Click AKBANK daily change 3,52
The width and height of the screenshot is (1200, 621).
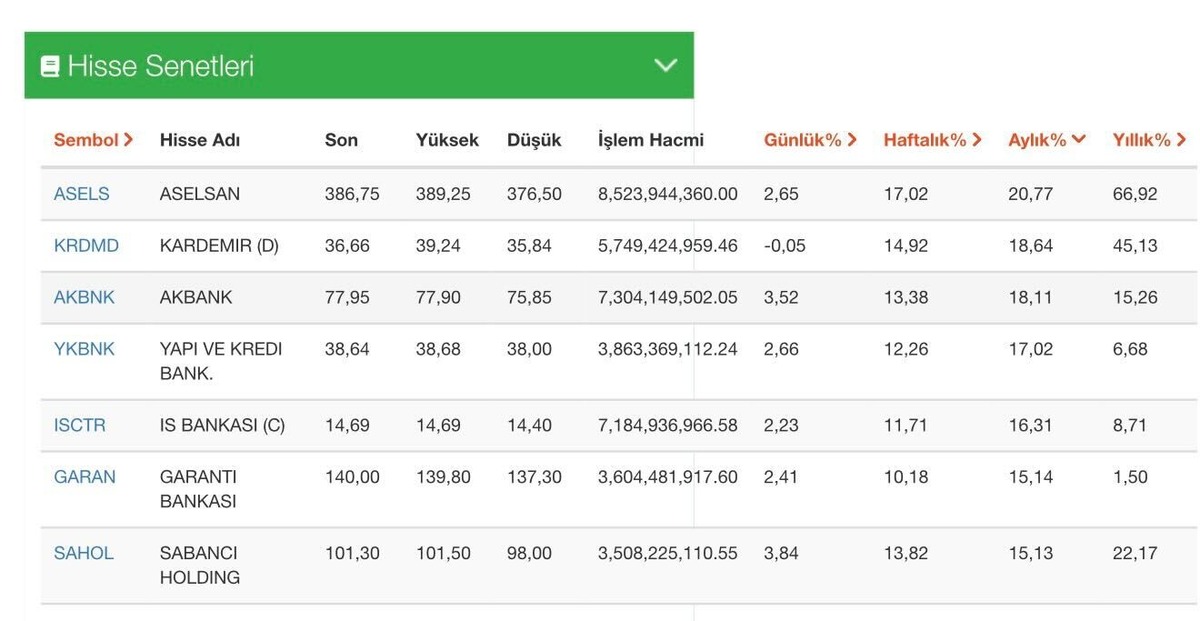[781, 298]
